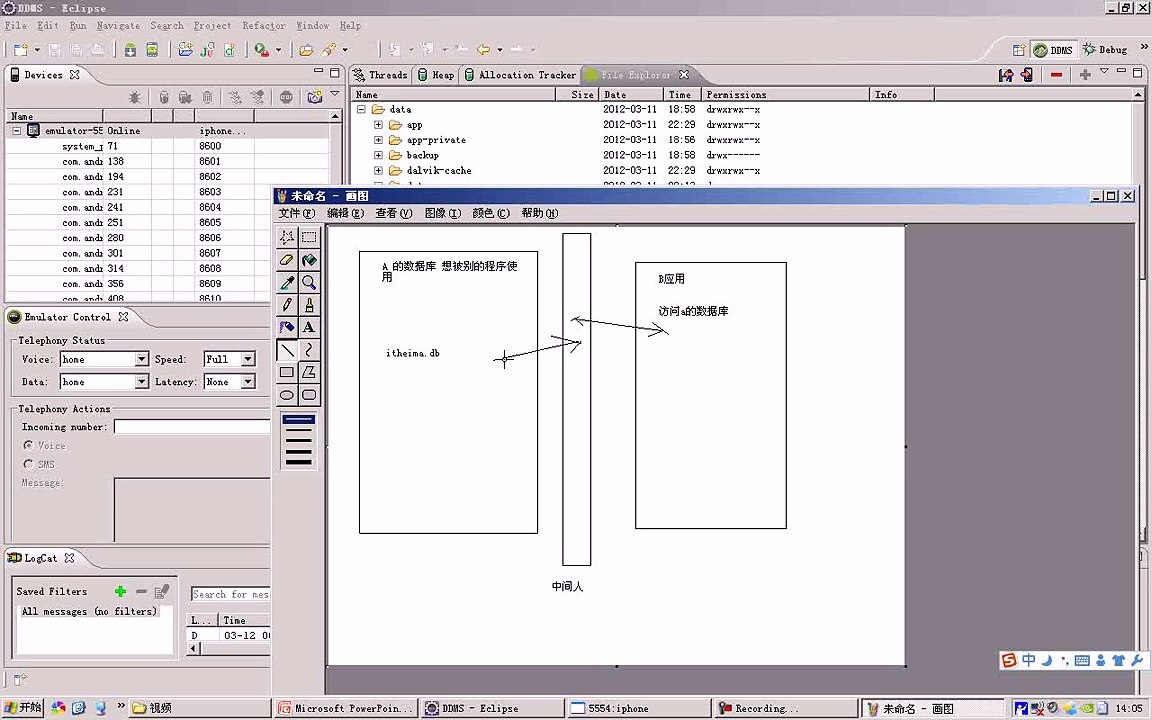Viewport: 1152px width, 720px height.
Task: Click the Android SDK Manager toolbar icon
Action: (x=130, y=50)
